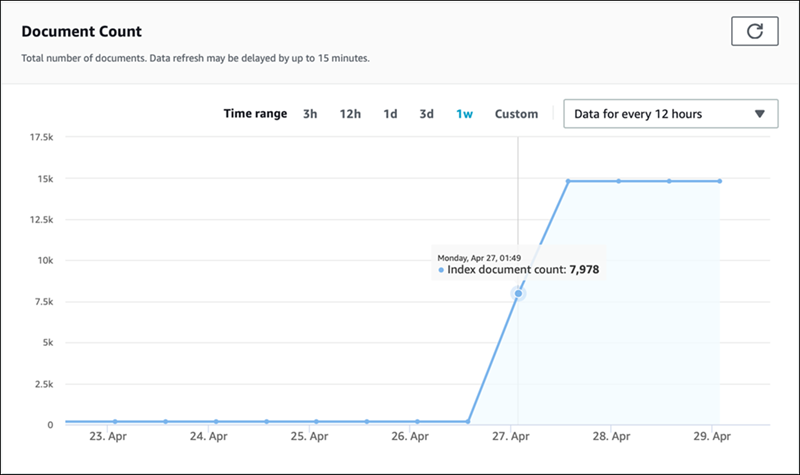Open the data interval dropdown

pyautogui.click(x=670, y=114)
